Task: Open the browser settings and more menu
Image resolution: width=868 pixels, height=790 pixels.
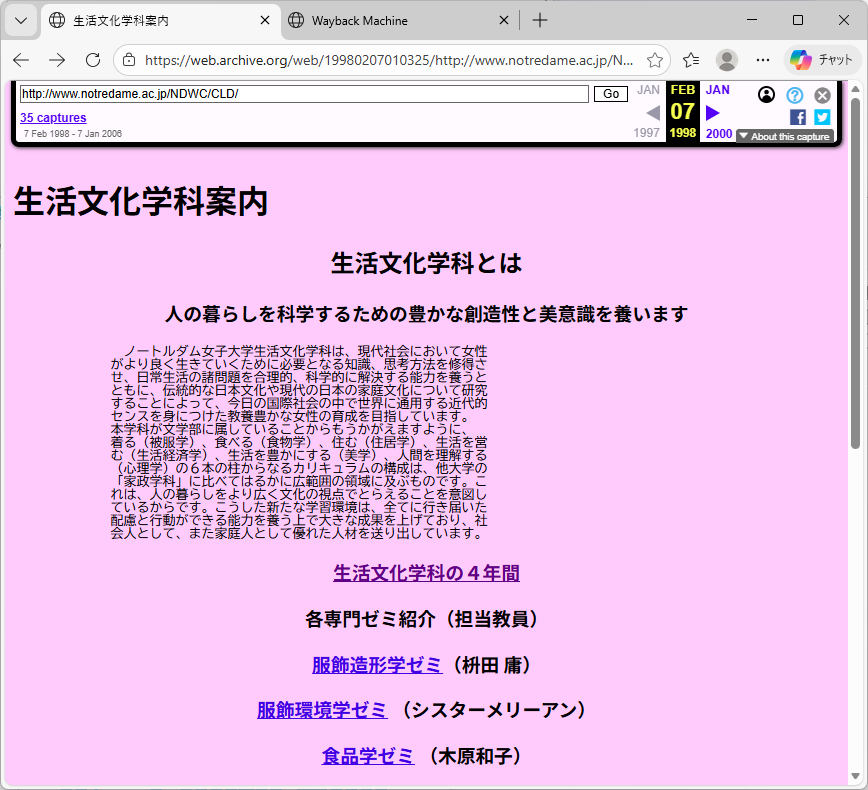Action: 763,60
